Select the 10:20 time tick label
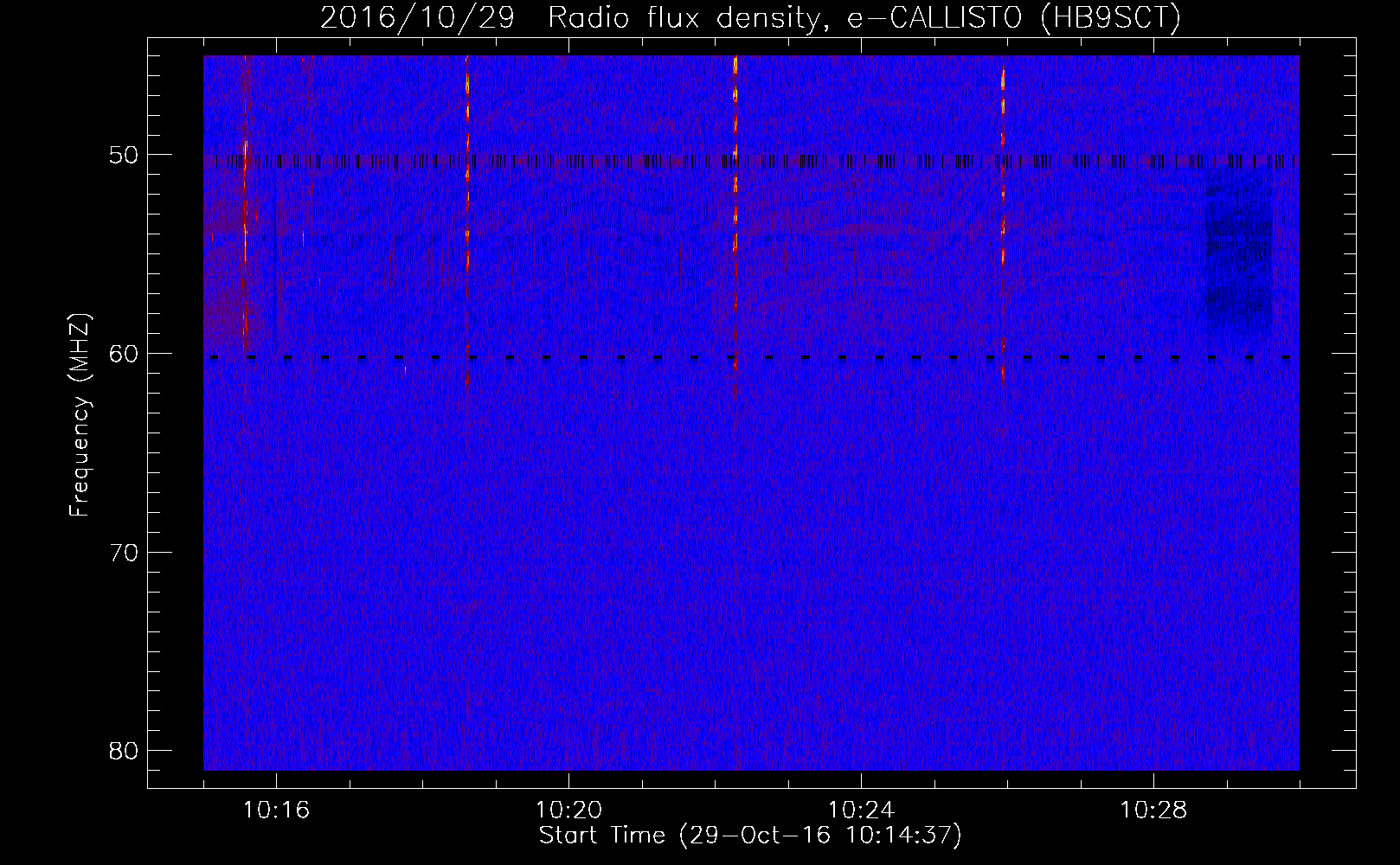The image size is (1400, 865). [568, 810]
